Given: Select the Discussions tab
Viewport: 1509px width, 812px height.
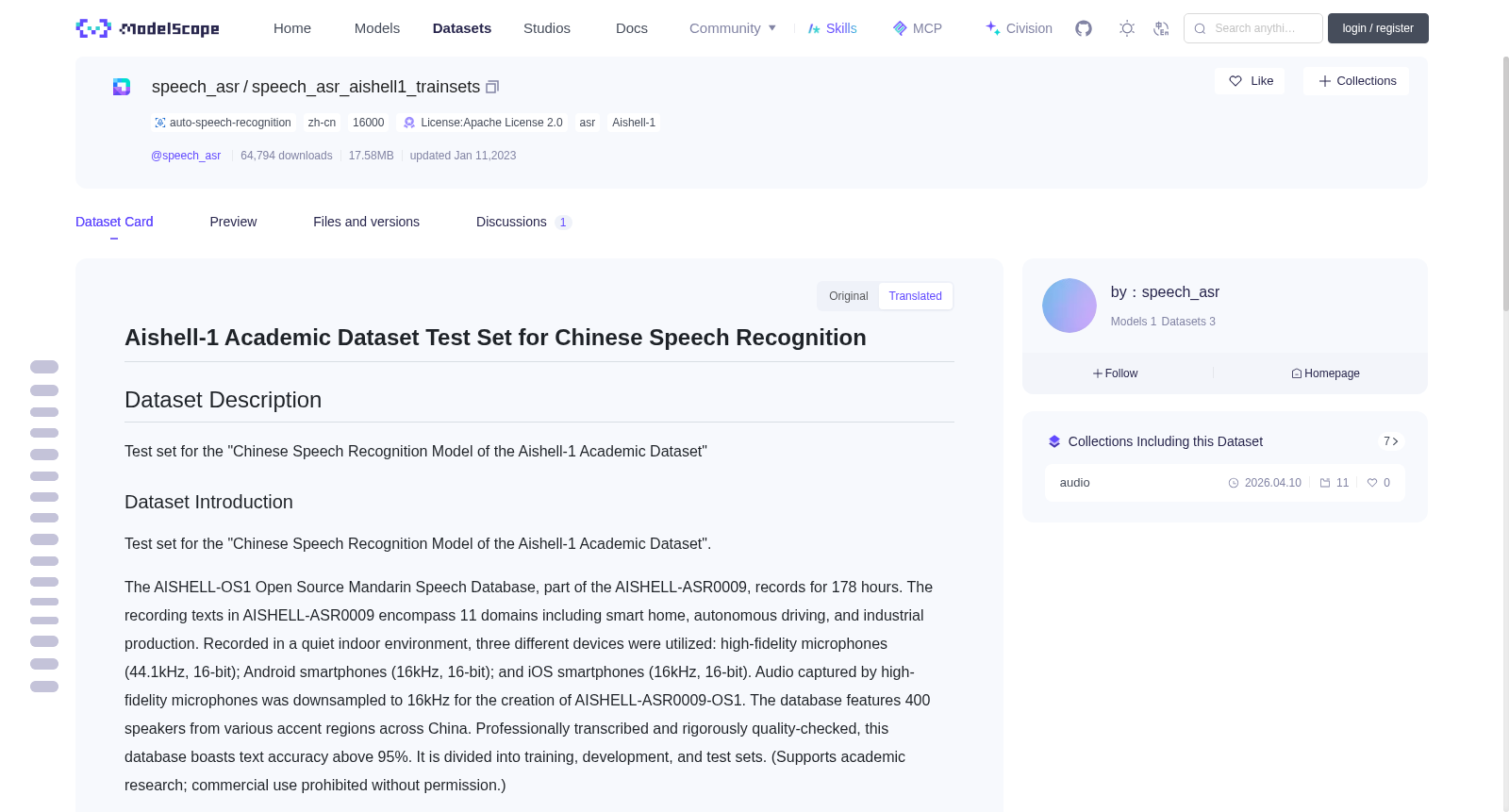Looking at the screenshot, I should 523,222.
